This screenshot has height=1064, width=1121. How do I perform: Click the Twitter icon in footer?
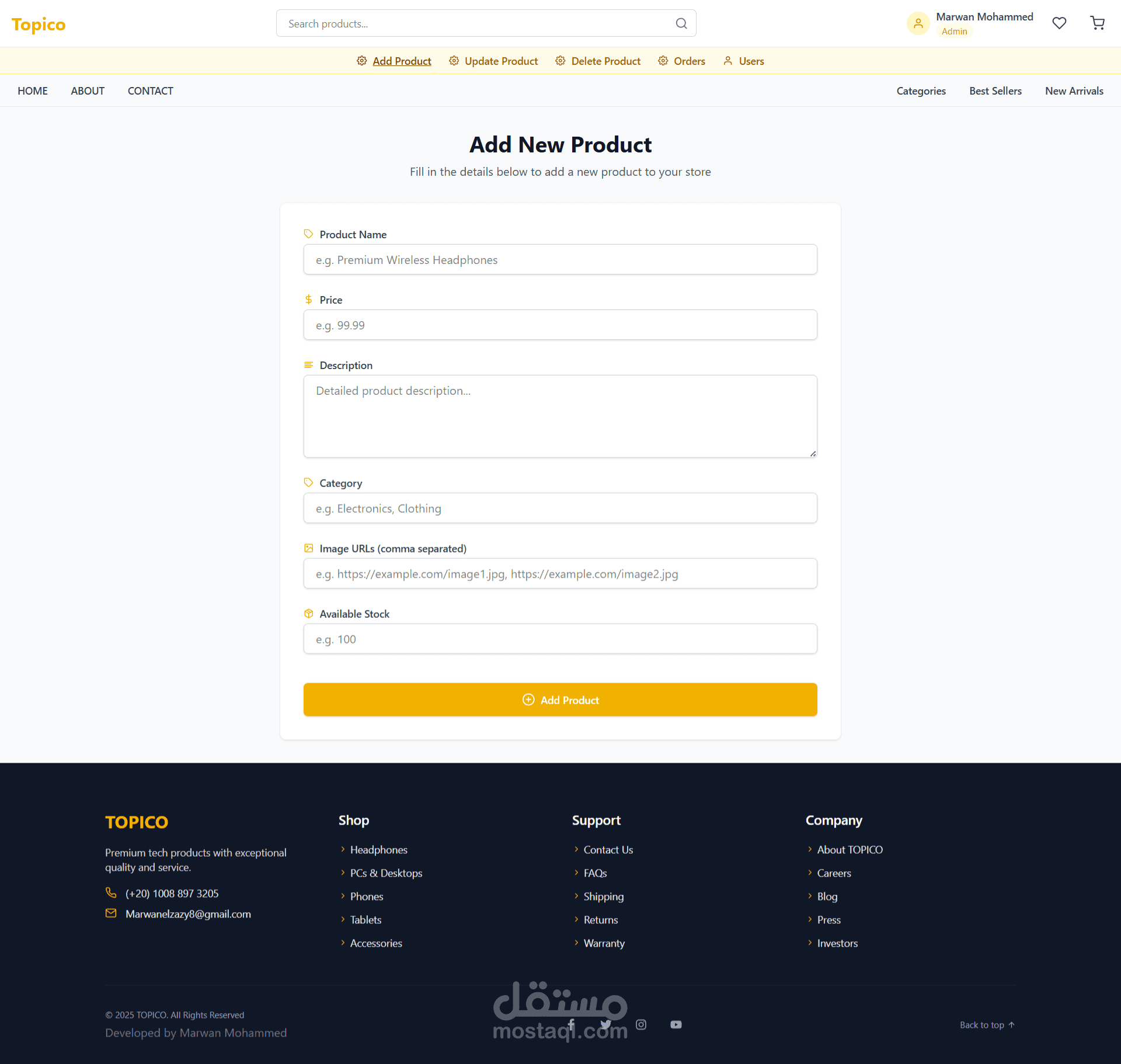pyautogui.click(x=606, y=1024)
